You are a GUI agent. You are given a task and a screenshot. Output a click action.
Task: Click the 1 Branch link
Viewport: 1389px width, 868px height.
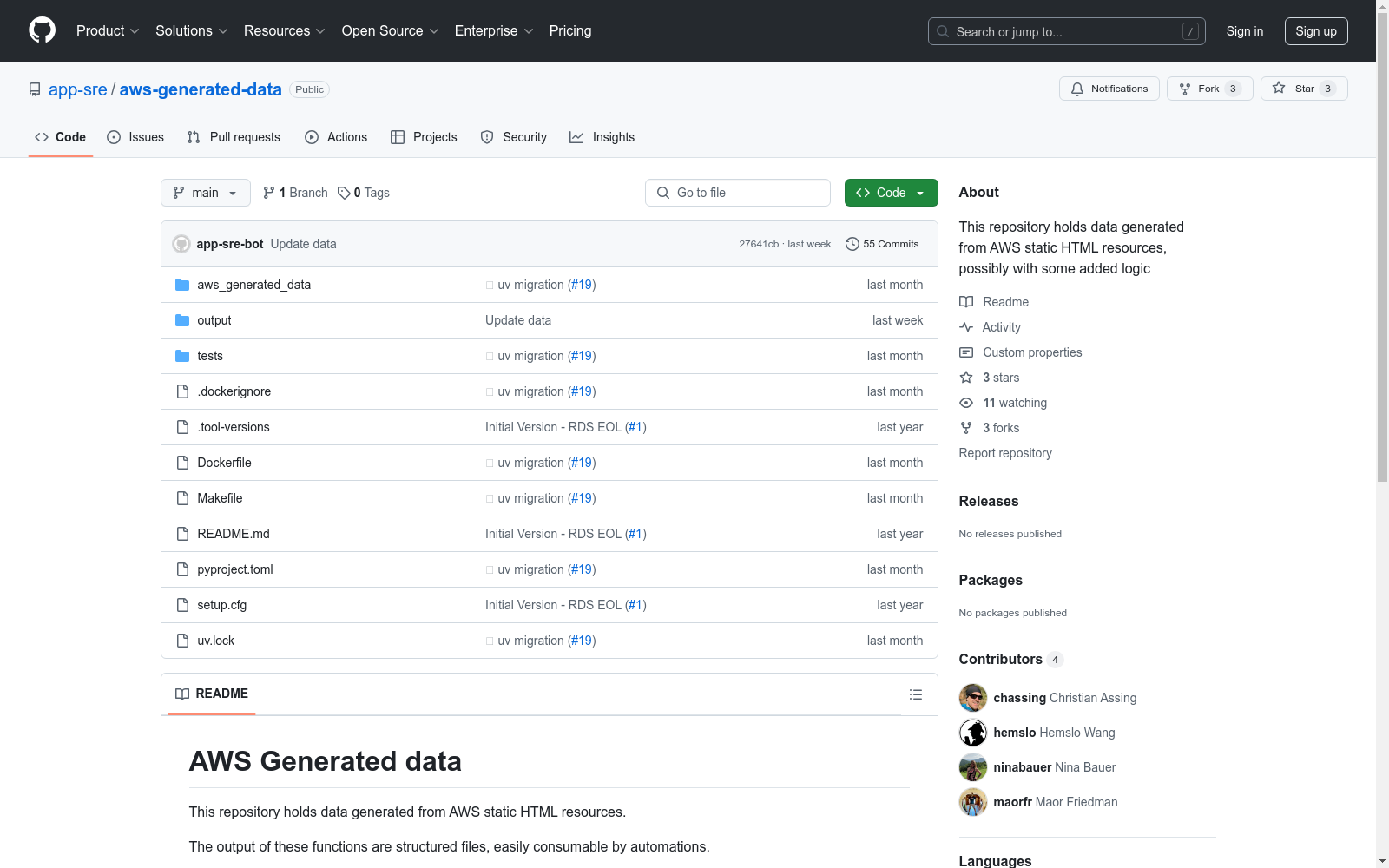(x=295, y=193)
